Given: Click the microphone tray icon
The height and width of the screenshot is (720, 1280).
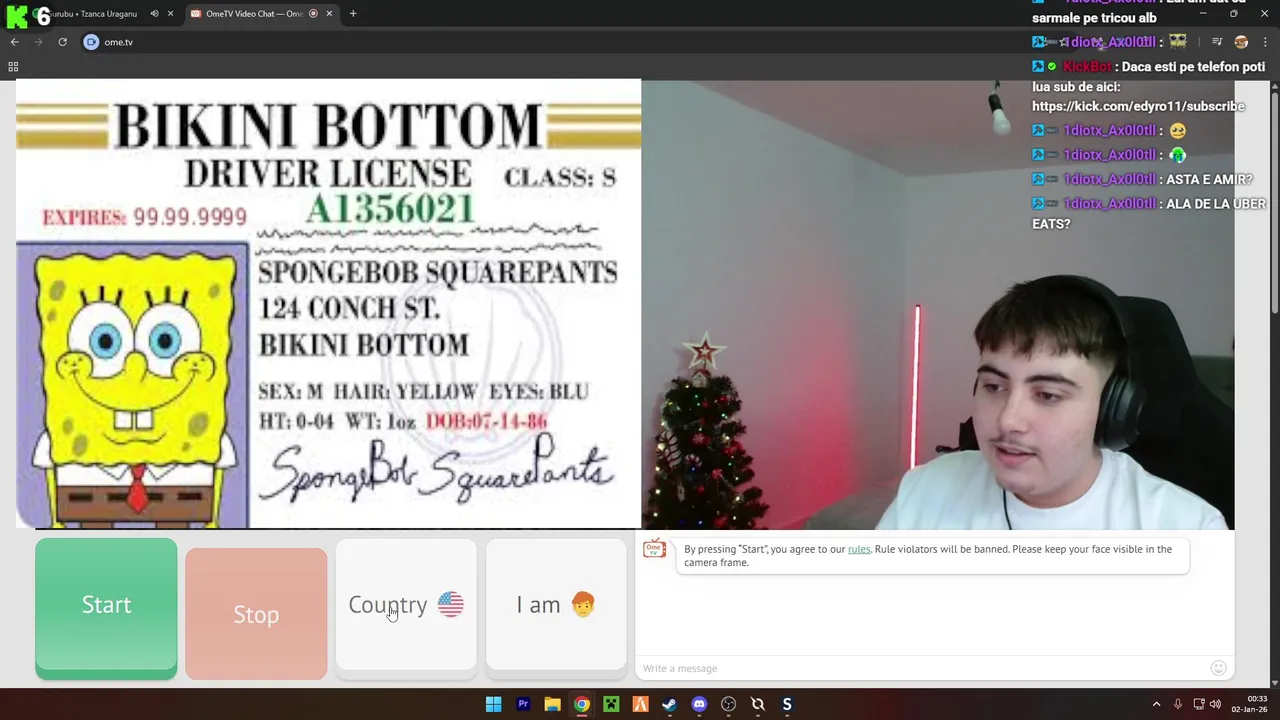Looking at the screenshot, I should 1178,704.
